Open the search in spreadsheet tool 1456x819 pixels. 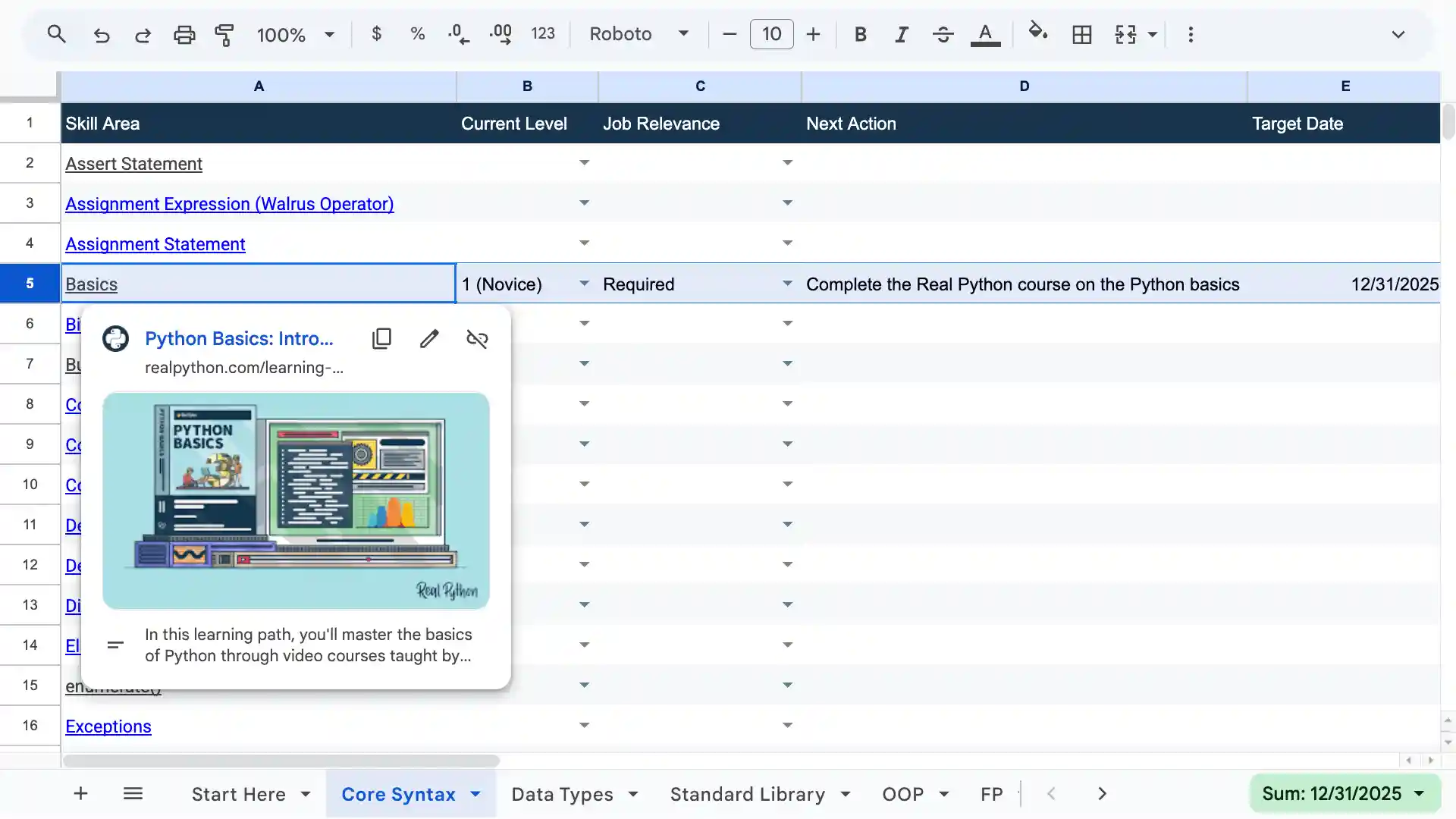click(x=57, y=34)
